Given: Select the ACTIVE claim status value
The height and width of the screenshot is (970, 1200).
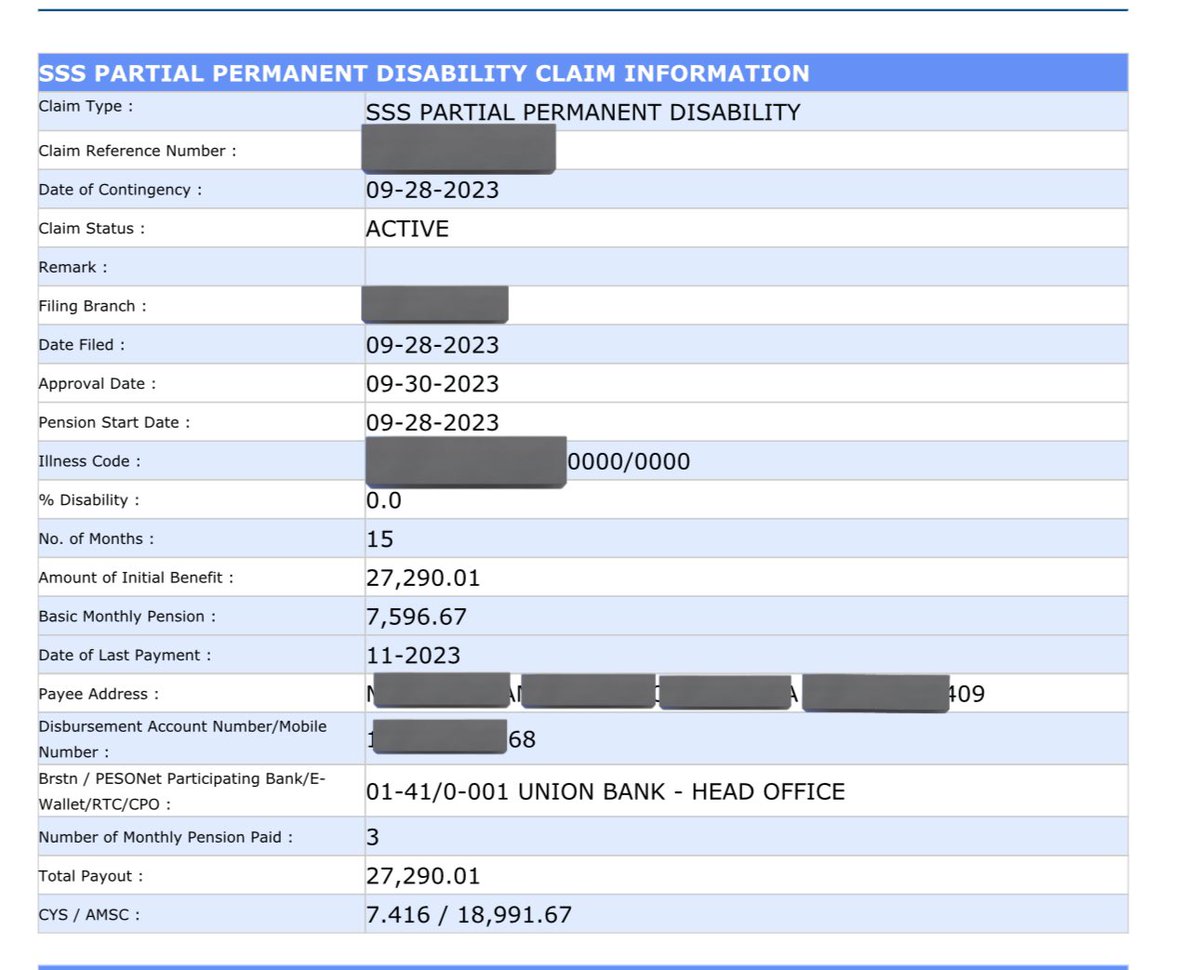Looking at the screenshot, I should (407, 229).
